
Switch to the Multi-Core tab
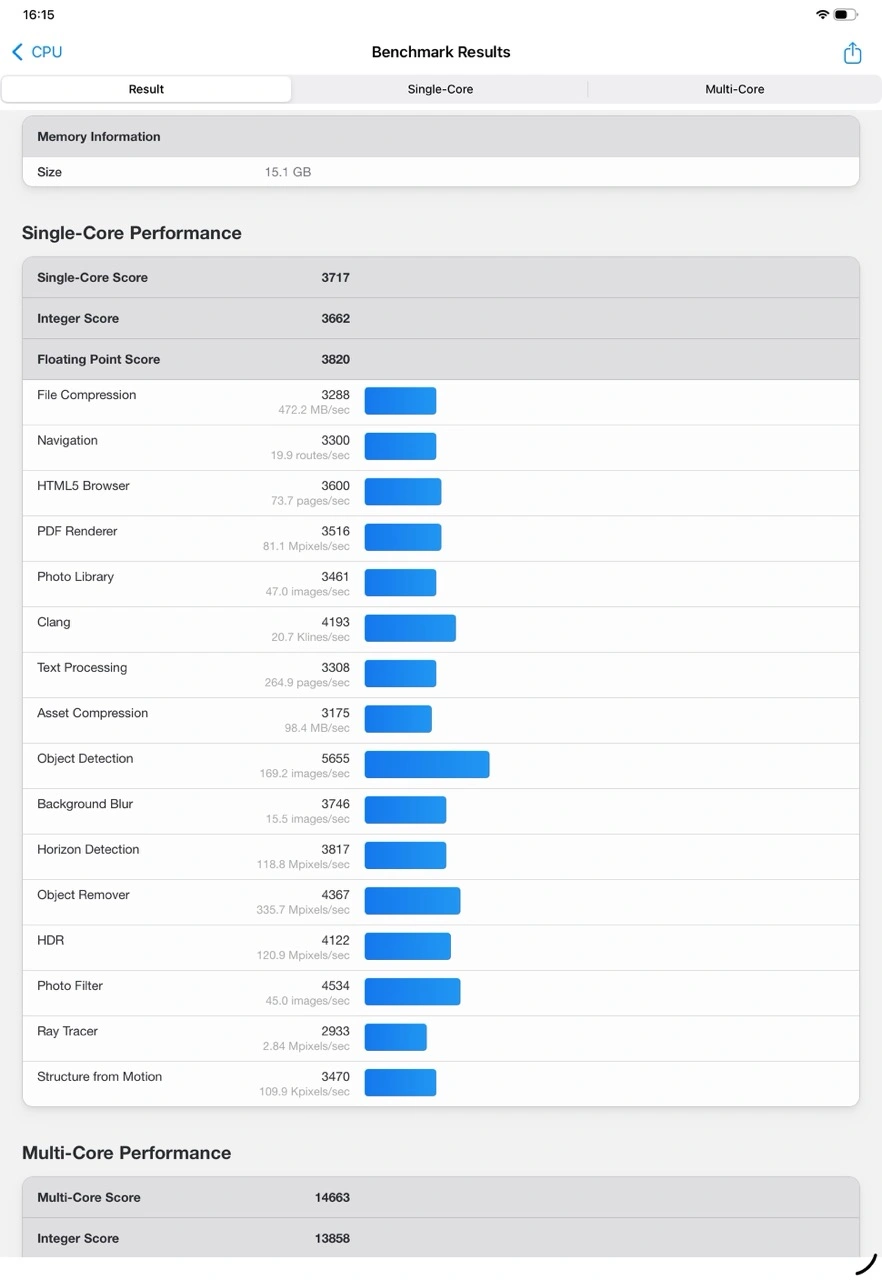(x=734, y=89)
